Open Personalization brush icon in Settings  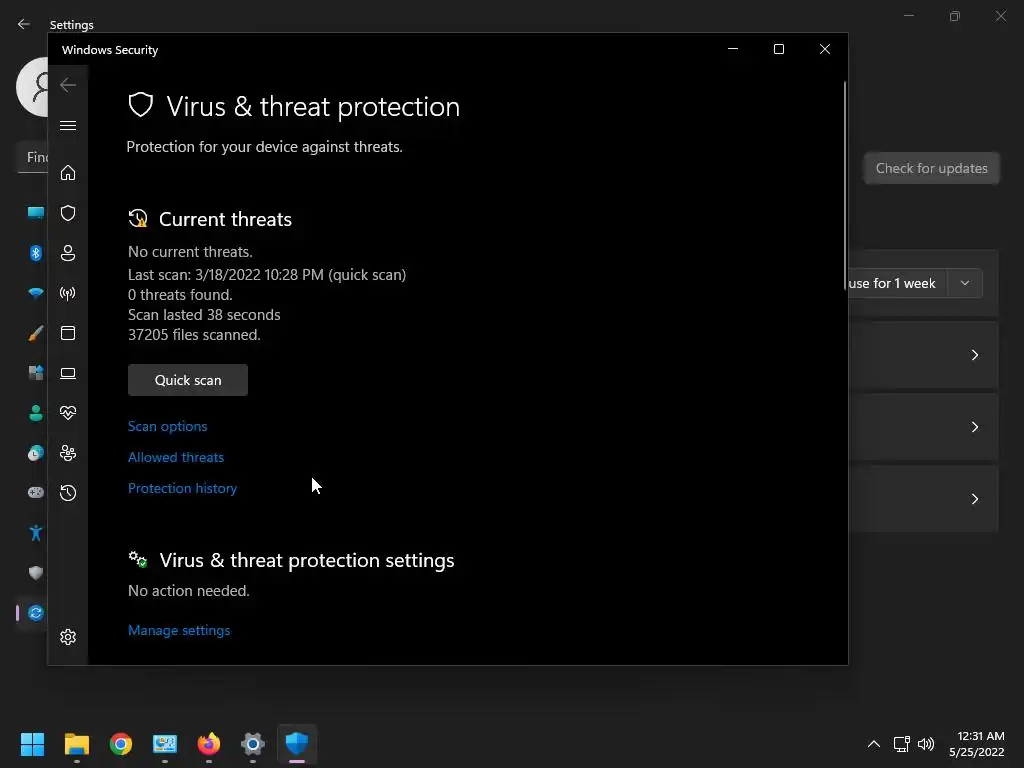click(35, 333)
